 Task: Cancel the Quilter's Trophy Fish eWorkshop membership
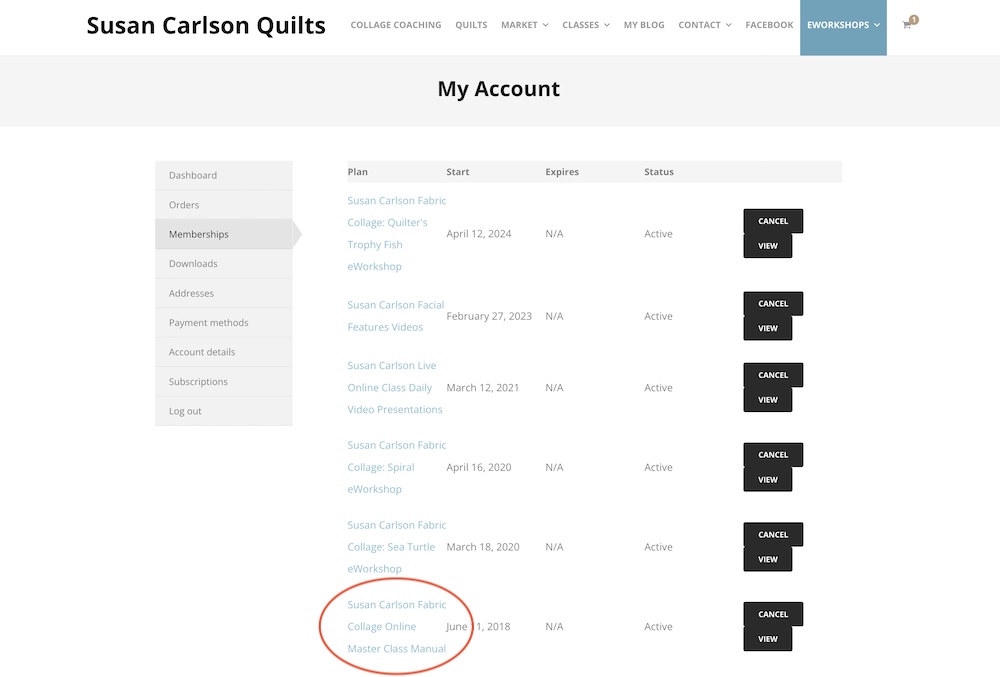(773, 221)
